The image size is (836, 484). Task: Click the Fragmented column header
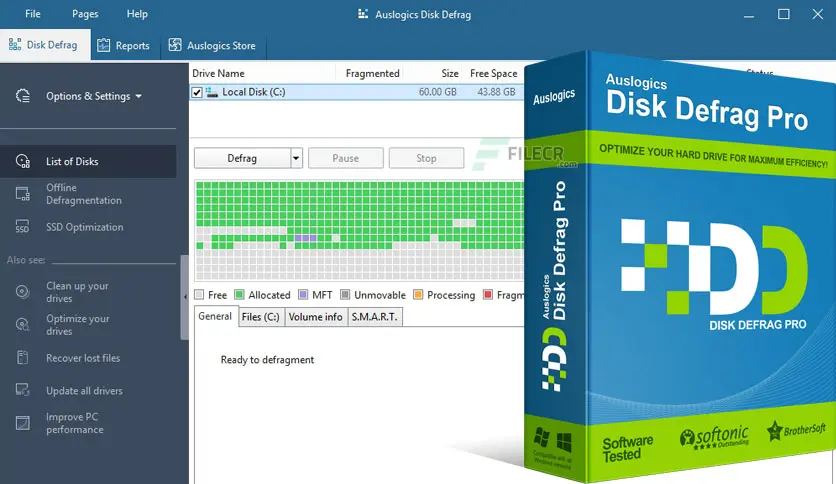[x=372, y=73]
